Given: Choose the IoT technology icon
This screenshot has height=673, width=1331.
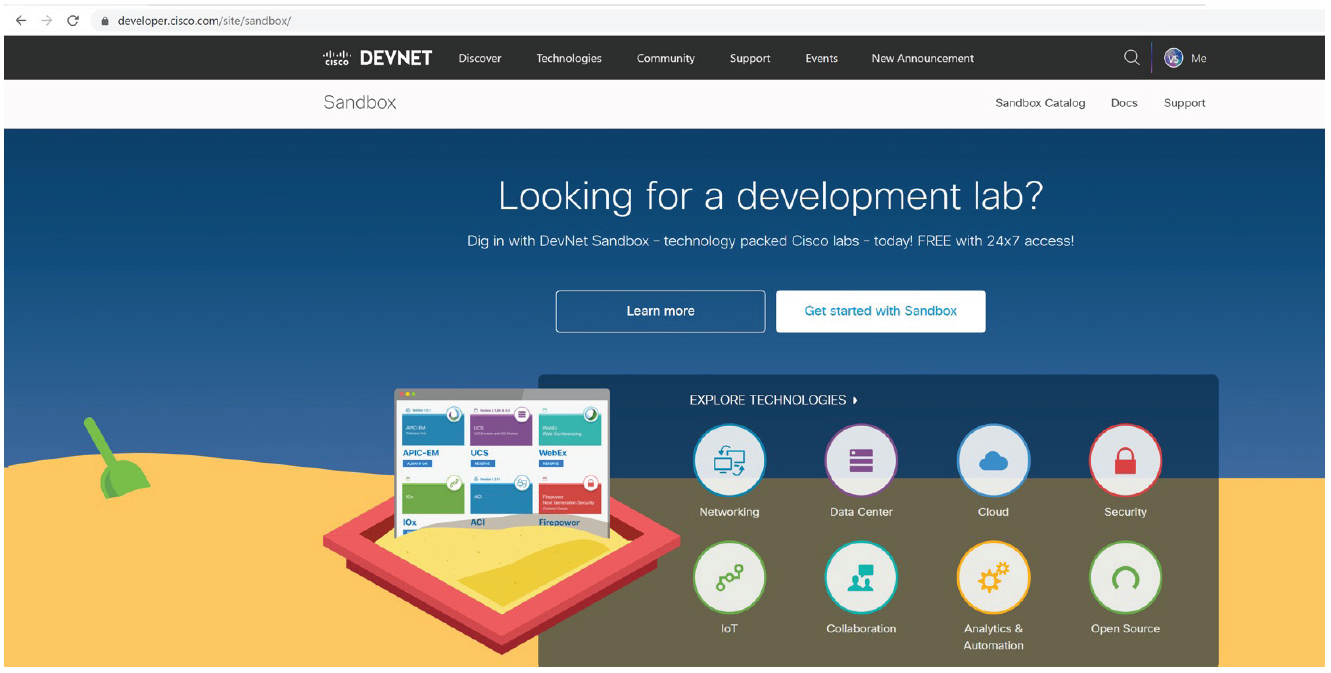Looking at the screenshot, I should [x=729, y=578].
